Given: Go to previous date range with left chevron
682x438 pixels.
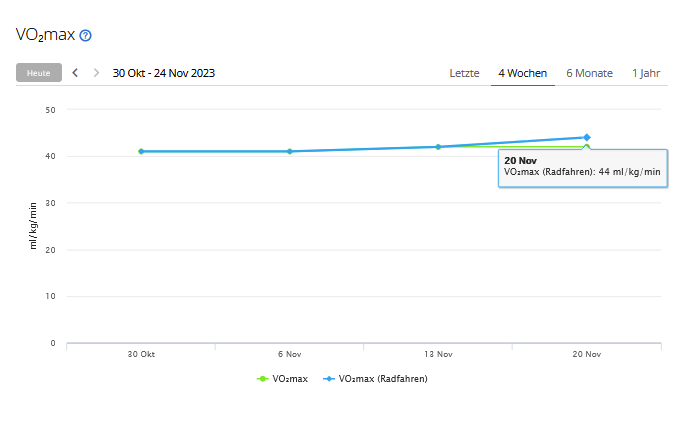Looking at the screenshot, I should pos(75,73).
